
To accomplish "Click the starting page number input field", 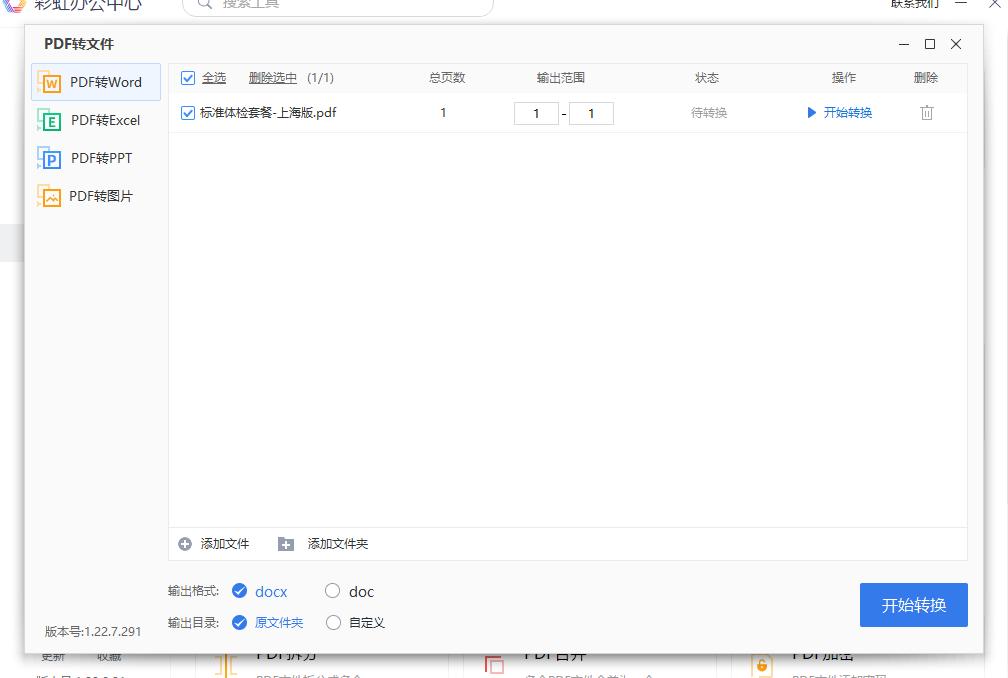I will 537,113.
